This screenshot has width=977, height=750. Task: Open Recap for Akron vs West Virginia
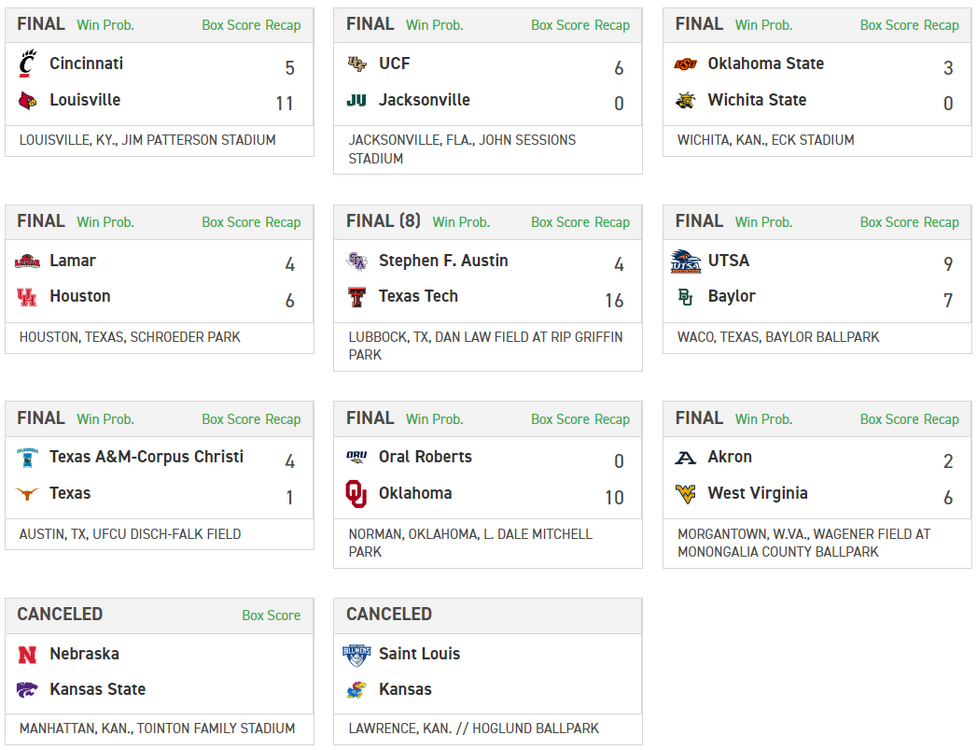coord(941,419)
